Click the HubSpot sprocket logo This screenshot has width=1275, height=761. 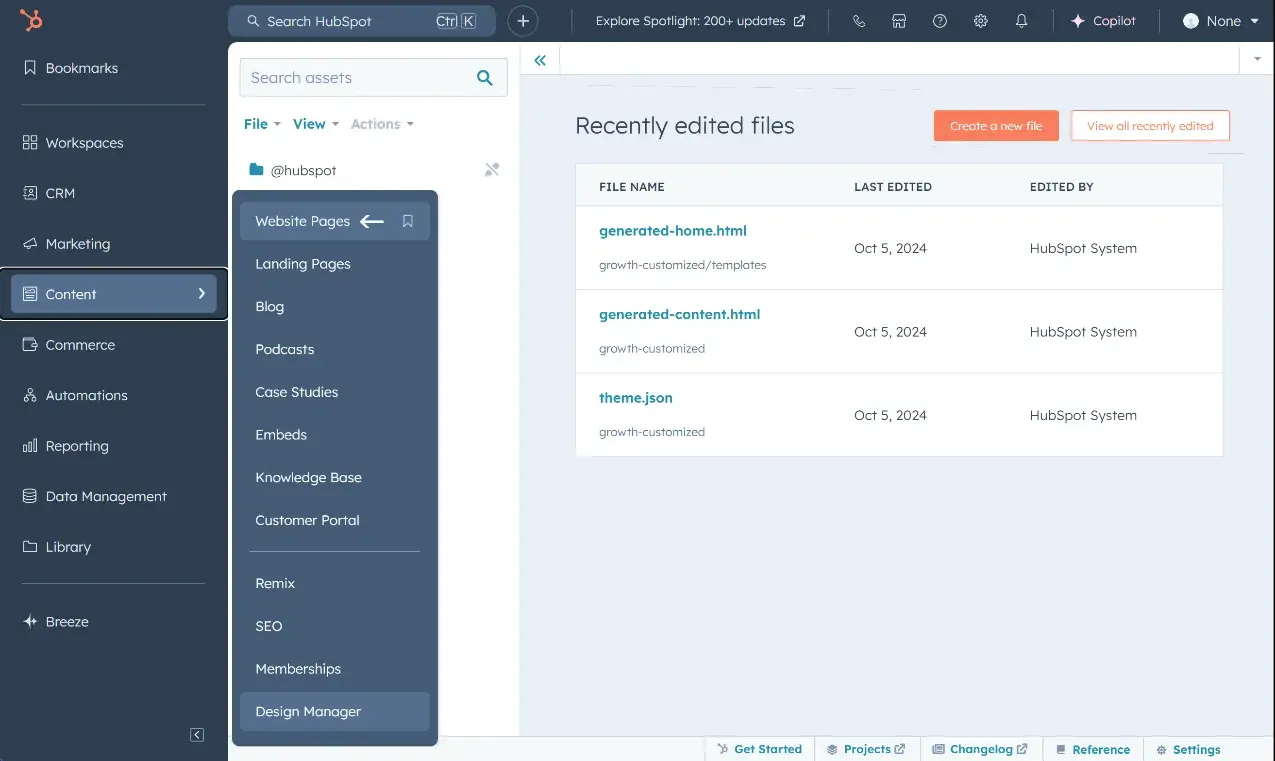pos(31,20)
